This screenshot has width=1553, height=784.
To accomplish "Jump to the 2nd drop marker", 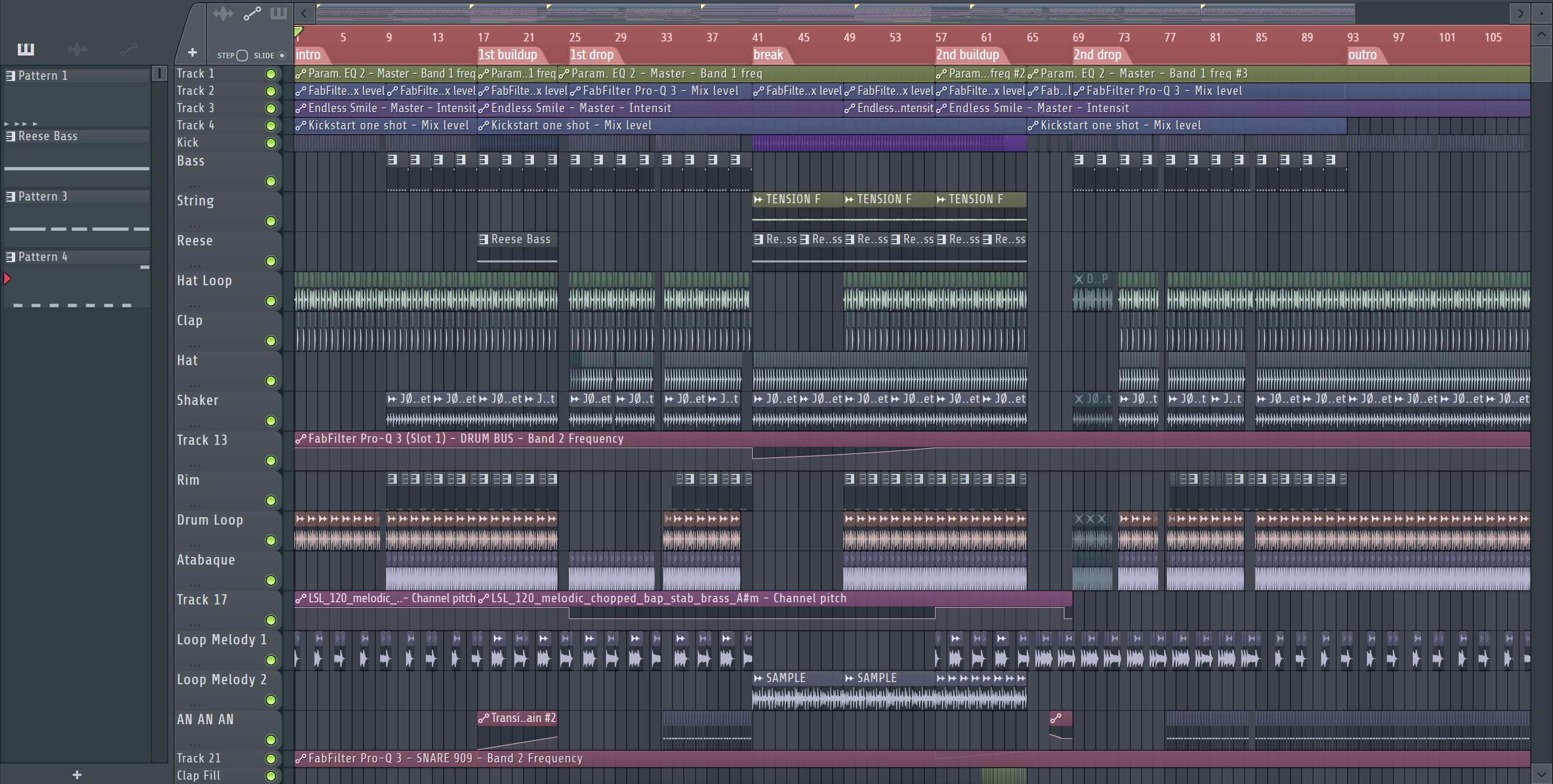I will 1097,56.
